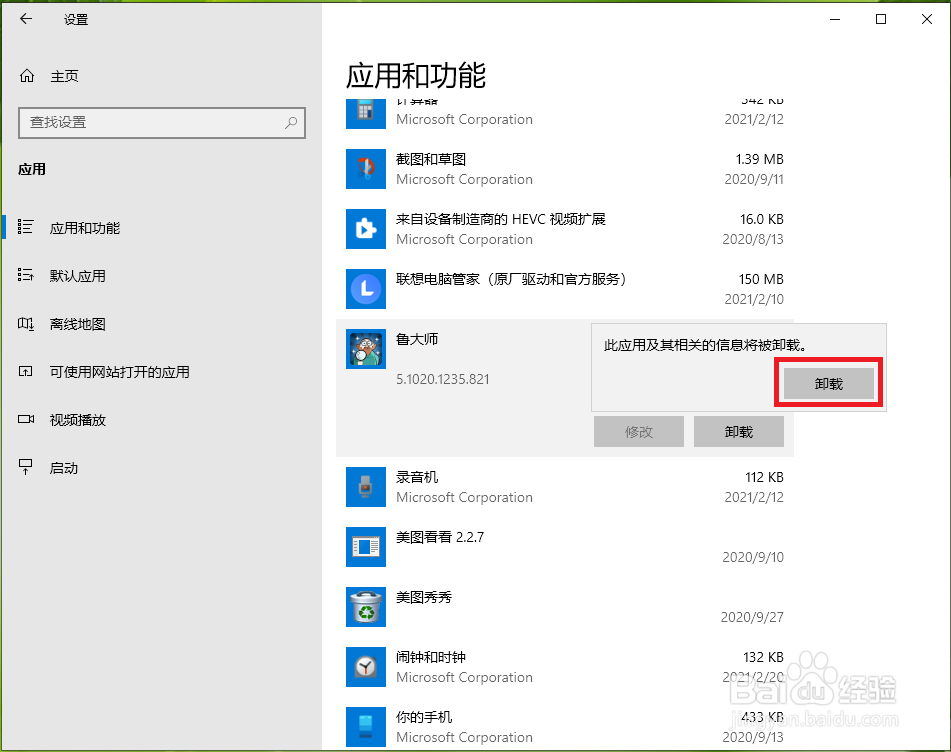Click the 150 MB size value
This screenshot has height=752, width=951.
pyautogui.click(x=761, y=279)
